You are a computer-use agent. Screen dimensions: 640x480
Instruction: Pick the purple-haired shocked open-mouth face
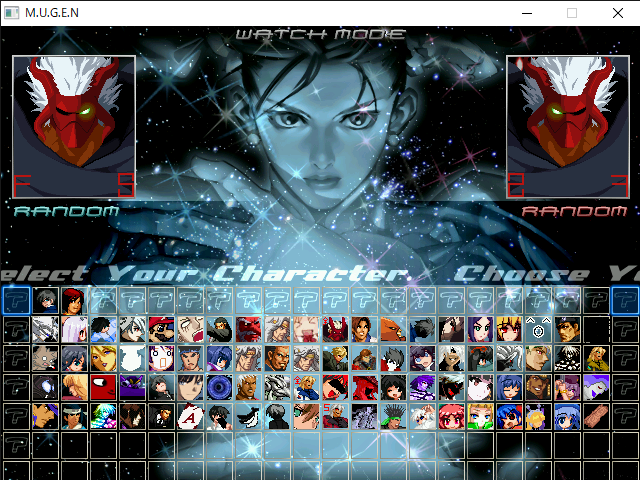pyautogui.click(x=161, y=358)
